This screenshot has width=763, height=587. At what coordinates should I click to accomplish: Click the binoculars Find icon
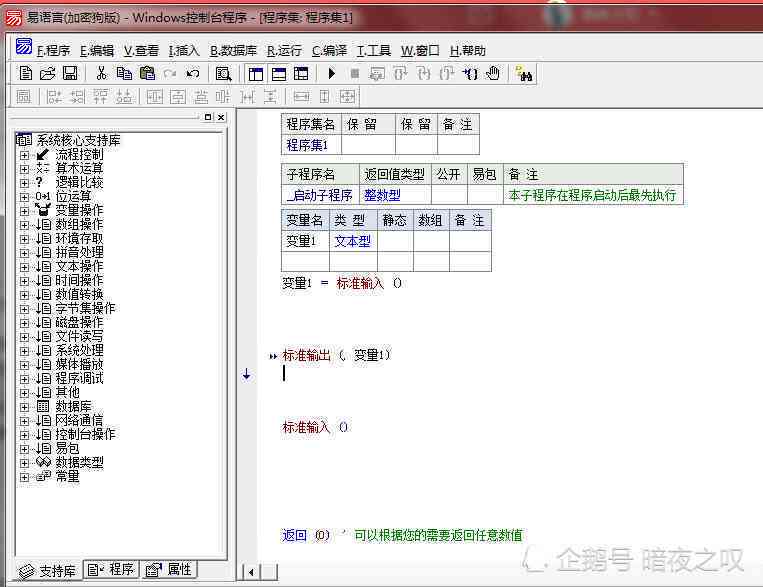click(x=523, y=73)
